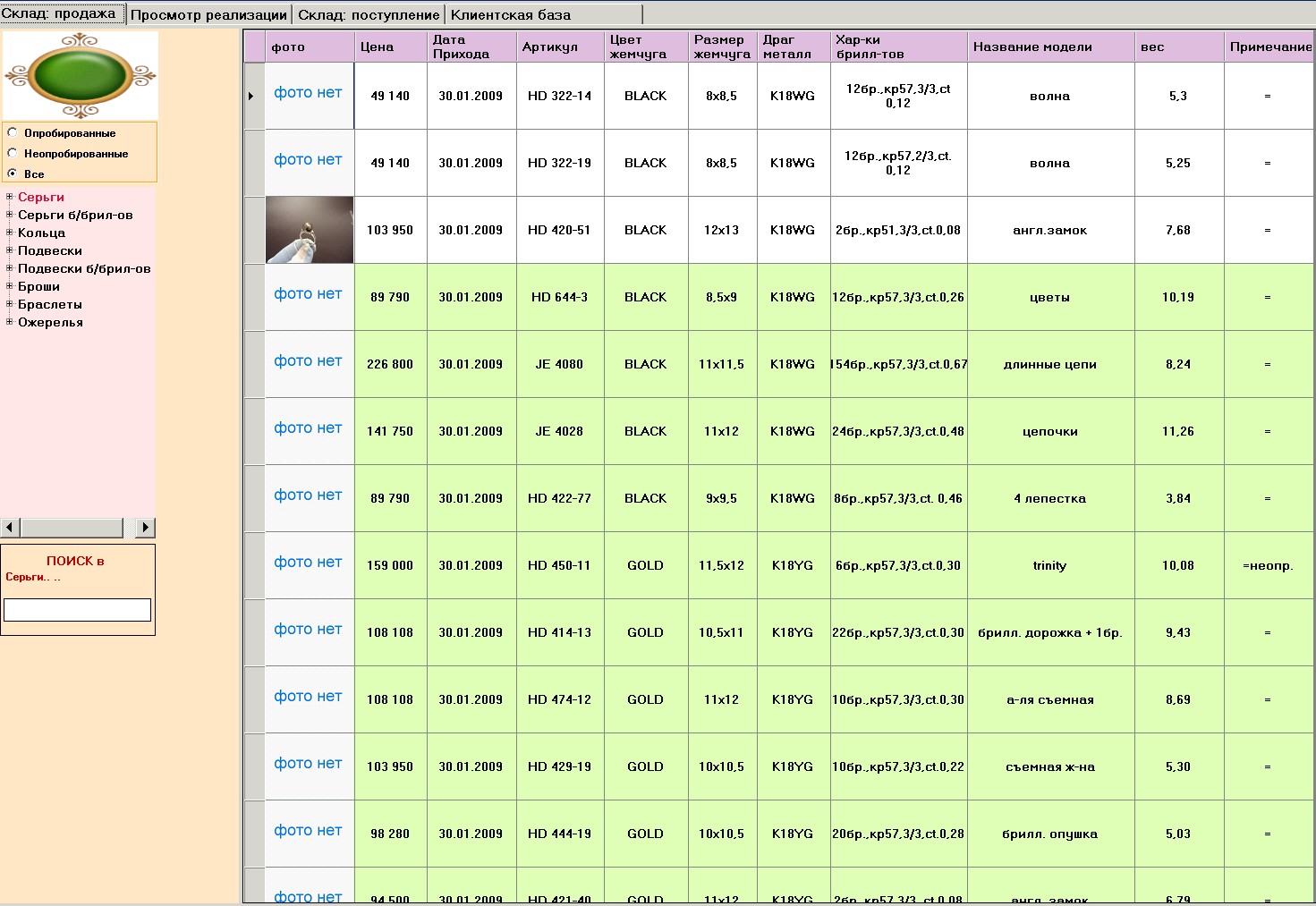
Task: Click the model name '4 лепестка'
Action: point(1050,498)
